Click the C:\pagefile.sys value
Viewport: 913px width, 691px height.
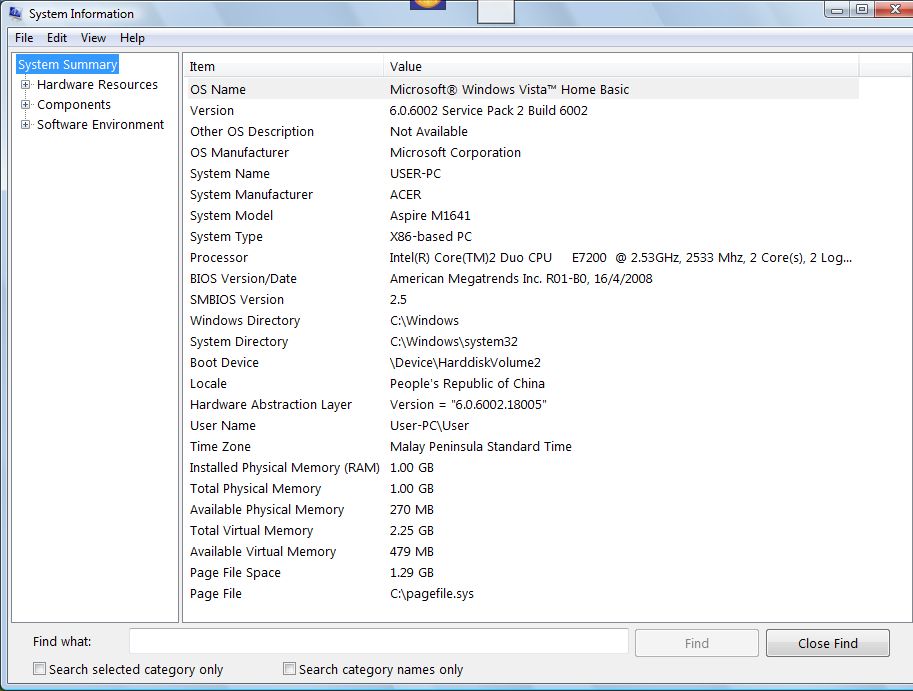coord(431,593)
